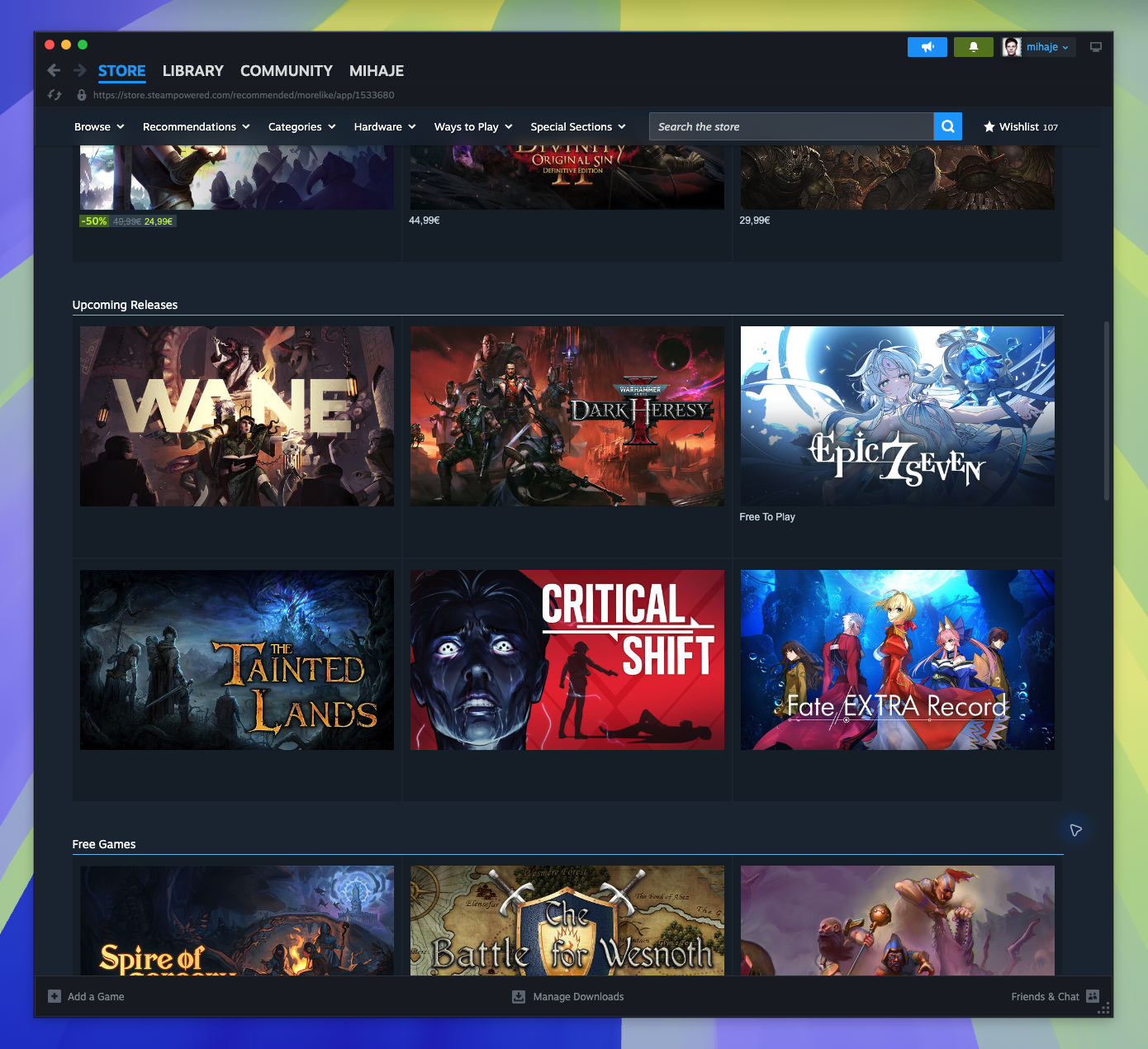Open The Tainted Lands thumbnail

click(237, 660)
